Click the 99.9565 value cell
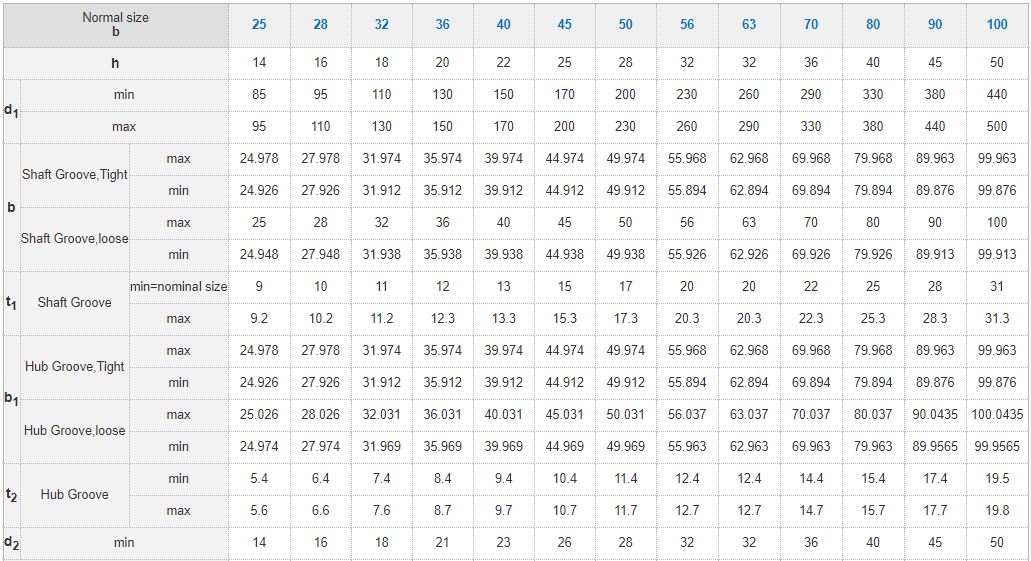 [x=997, y=447]
